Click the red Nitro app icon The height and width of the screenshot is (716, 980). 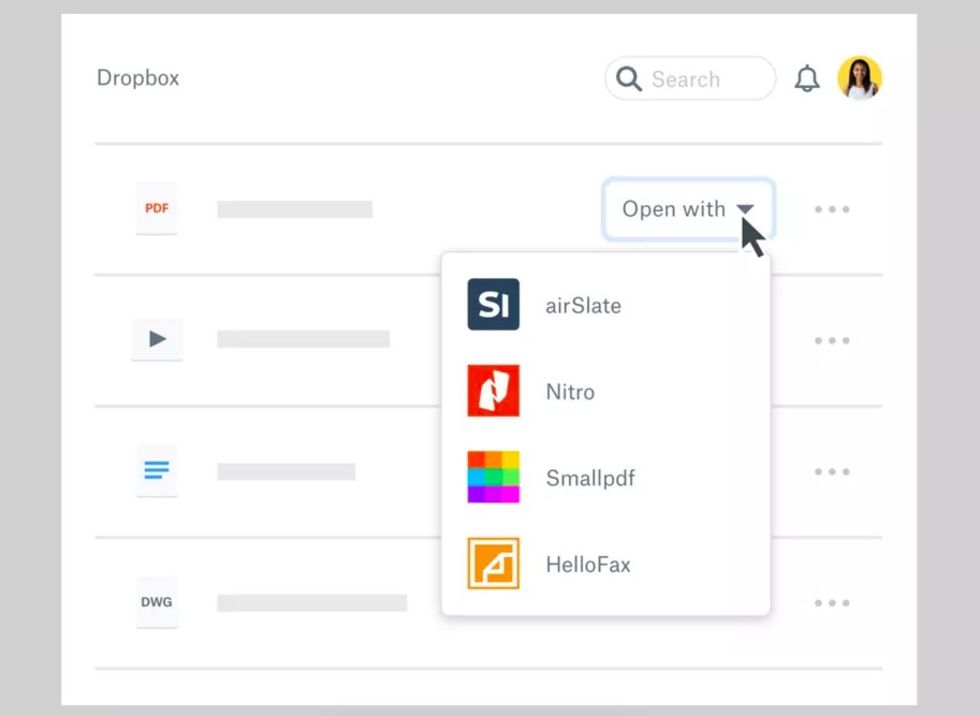[493, 390]
